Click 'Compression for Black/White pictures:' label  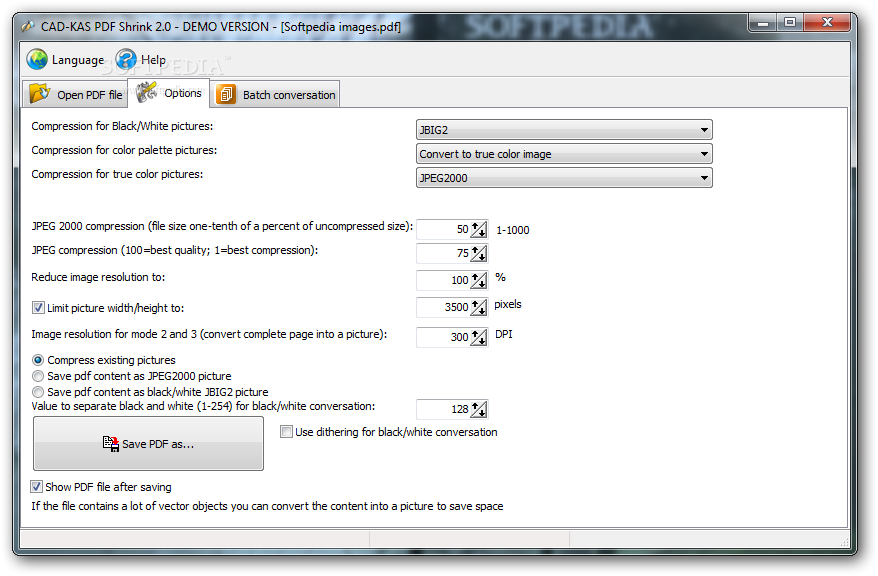[122, 127]
